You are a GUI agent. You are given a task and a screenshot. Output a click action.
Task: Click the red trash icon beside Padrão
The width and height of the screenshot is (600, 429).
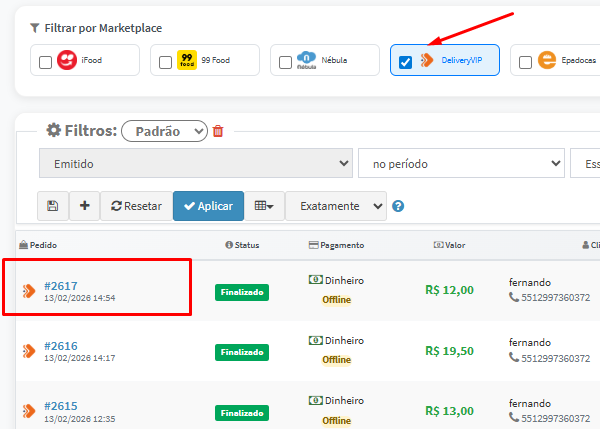(x=219, y=131)
